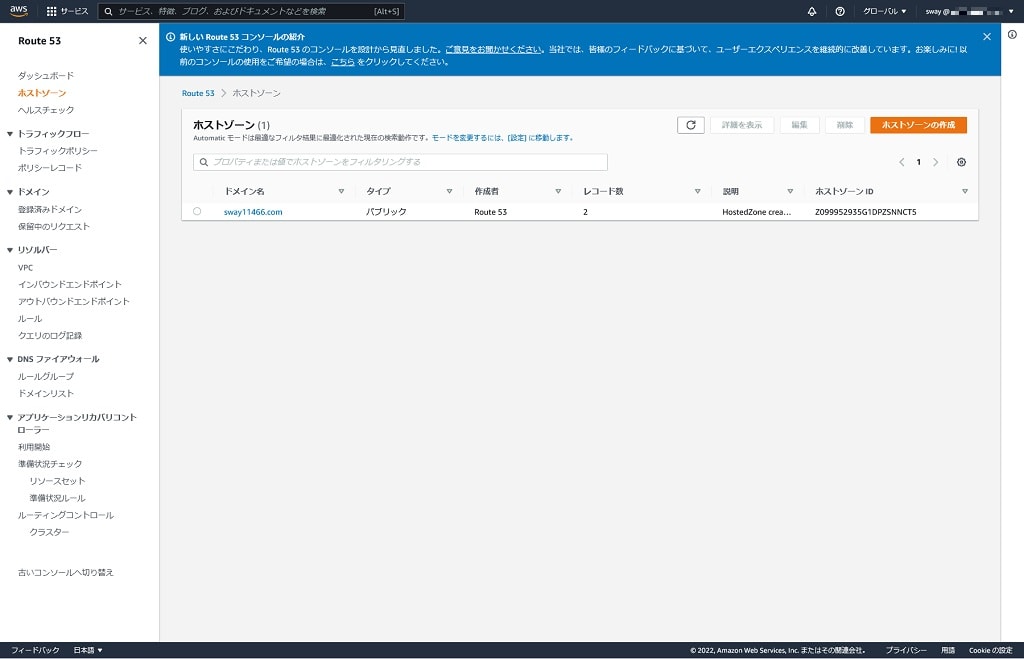
Task: Collapse the アプリケーションリカバリコントローラー section
Action: point(10,417)
